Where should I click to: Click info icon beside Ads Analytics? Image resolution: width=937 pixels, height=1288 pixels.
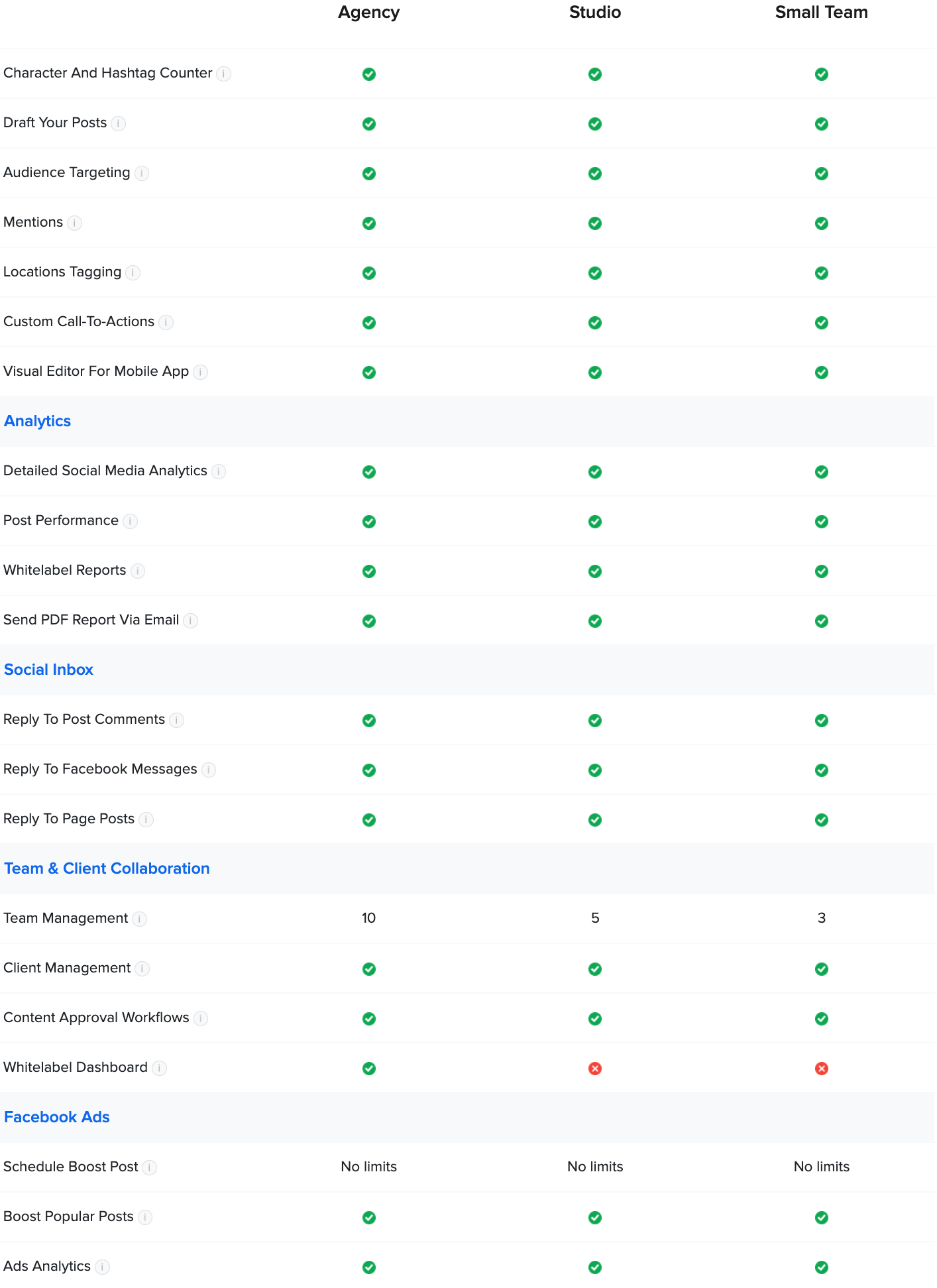102,1267
